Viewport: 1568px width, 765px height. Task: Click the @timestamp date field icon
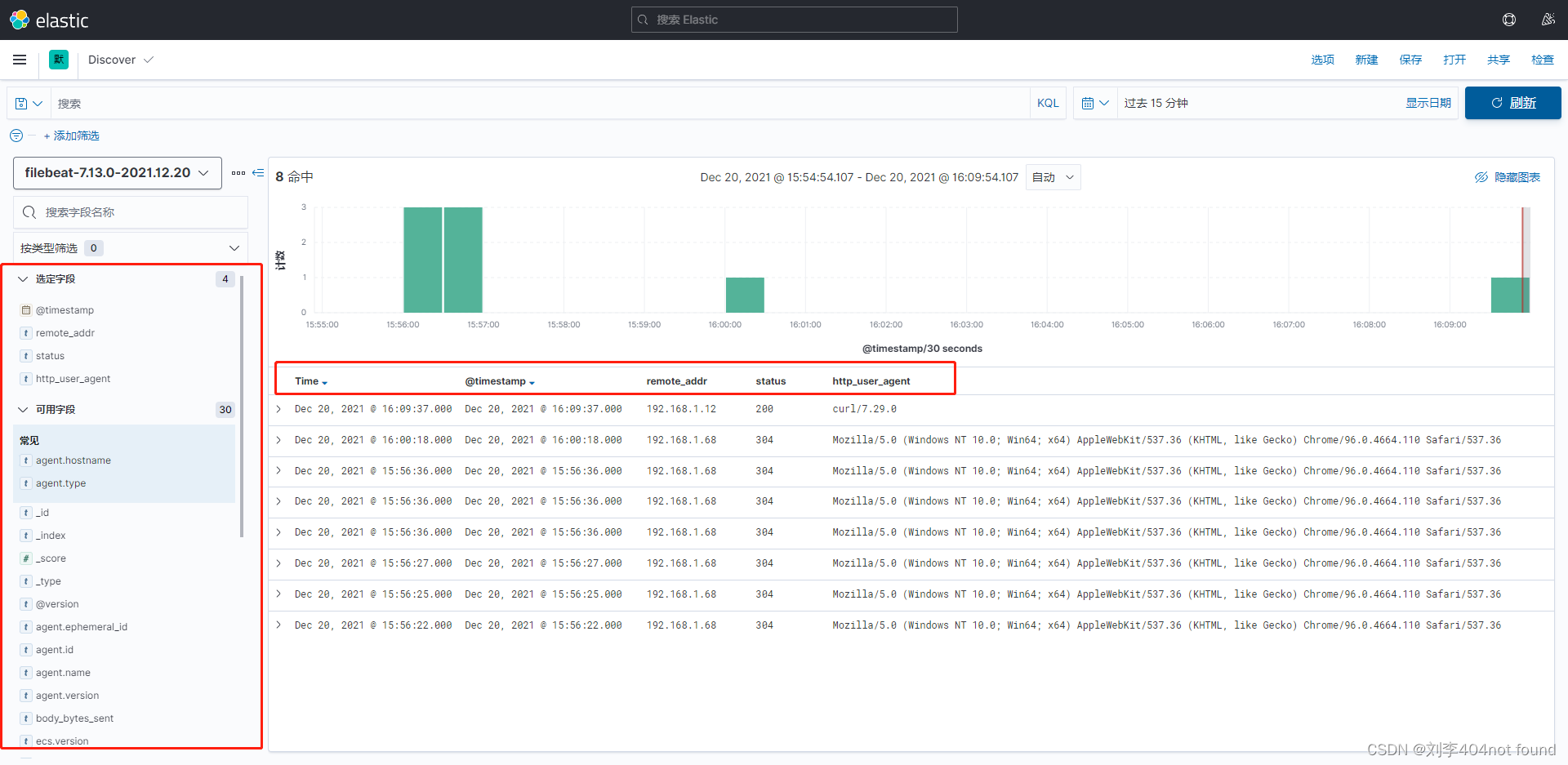pos(26,310)
